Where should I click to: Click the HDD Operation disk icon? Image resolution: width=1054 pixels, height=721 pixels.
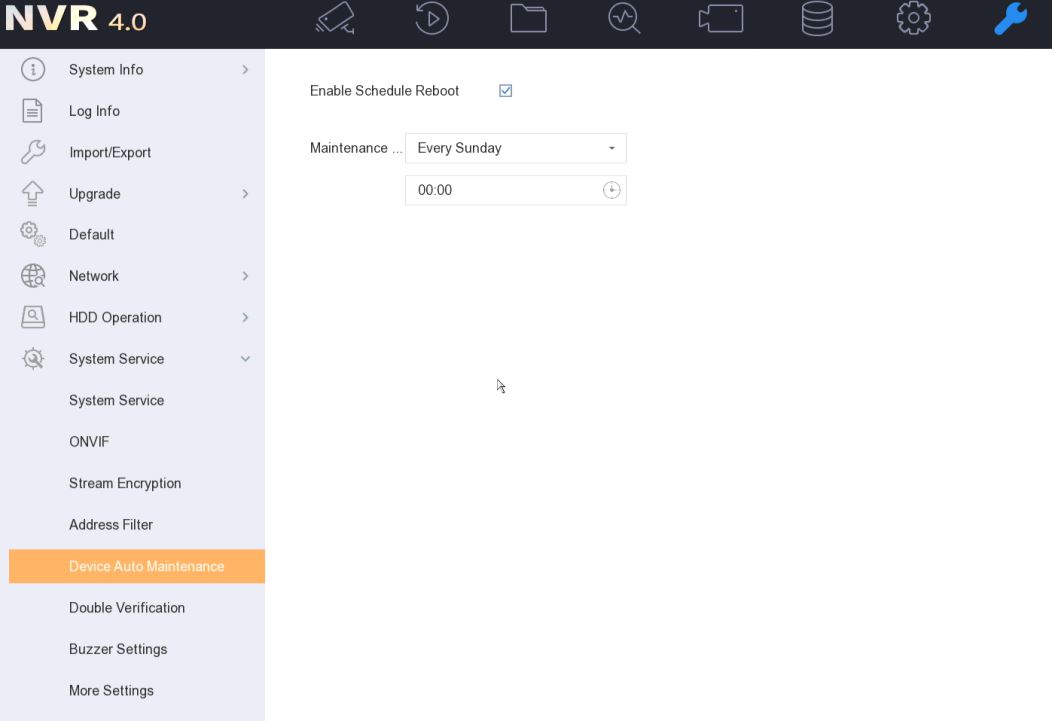[33, 317]
